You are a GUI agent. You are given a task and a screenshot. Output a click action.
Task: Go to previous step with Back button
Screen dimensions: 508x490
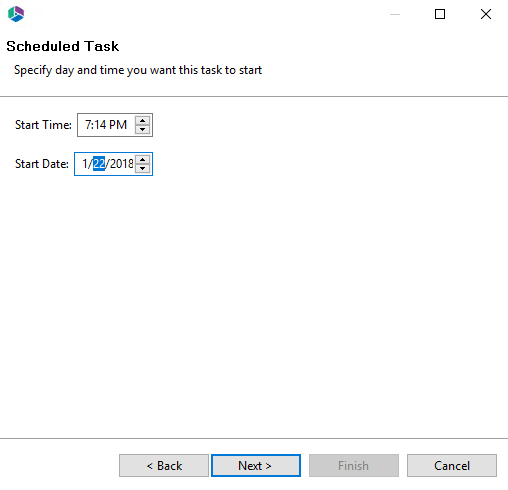pyautogui.click(x=164, y=466)
